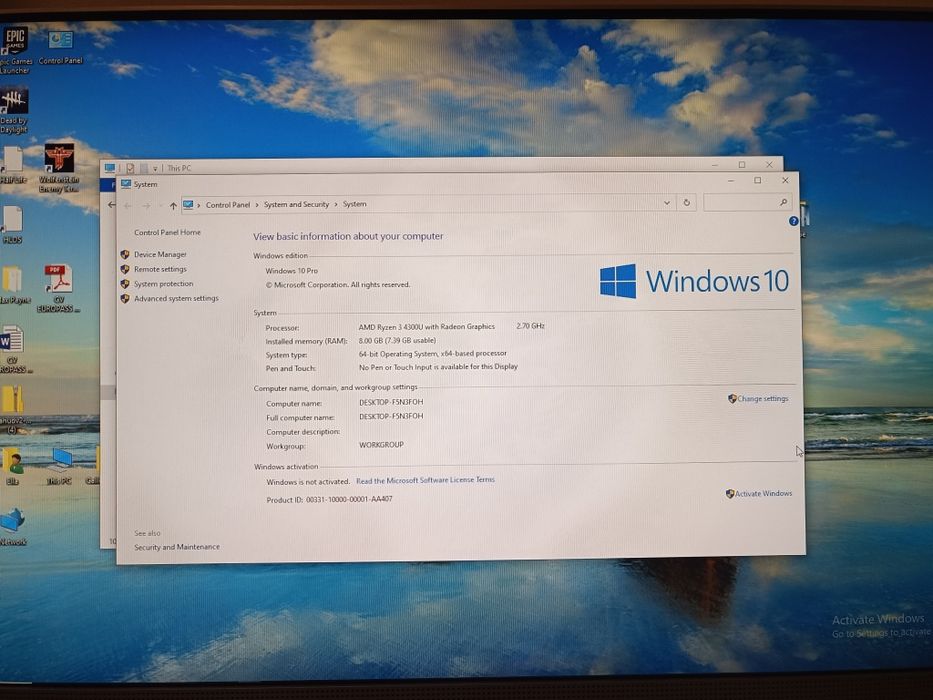Expand the chevron after Control Panel breadcrumb

257,204
